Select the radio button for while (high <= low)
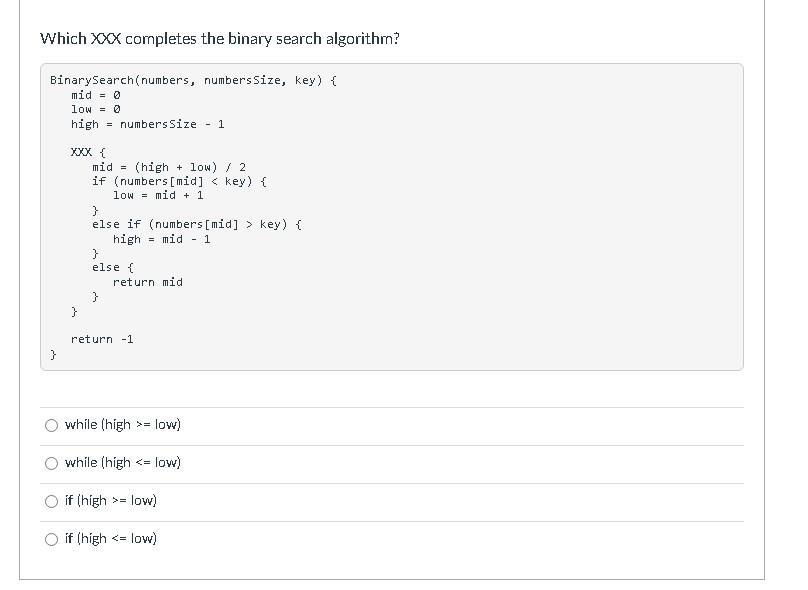This screenshot has height=590, width=808. pyautogui.click(x=52, y=463)
